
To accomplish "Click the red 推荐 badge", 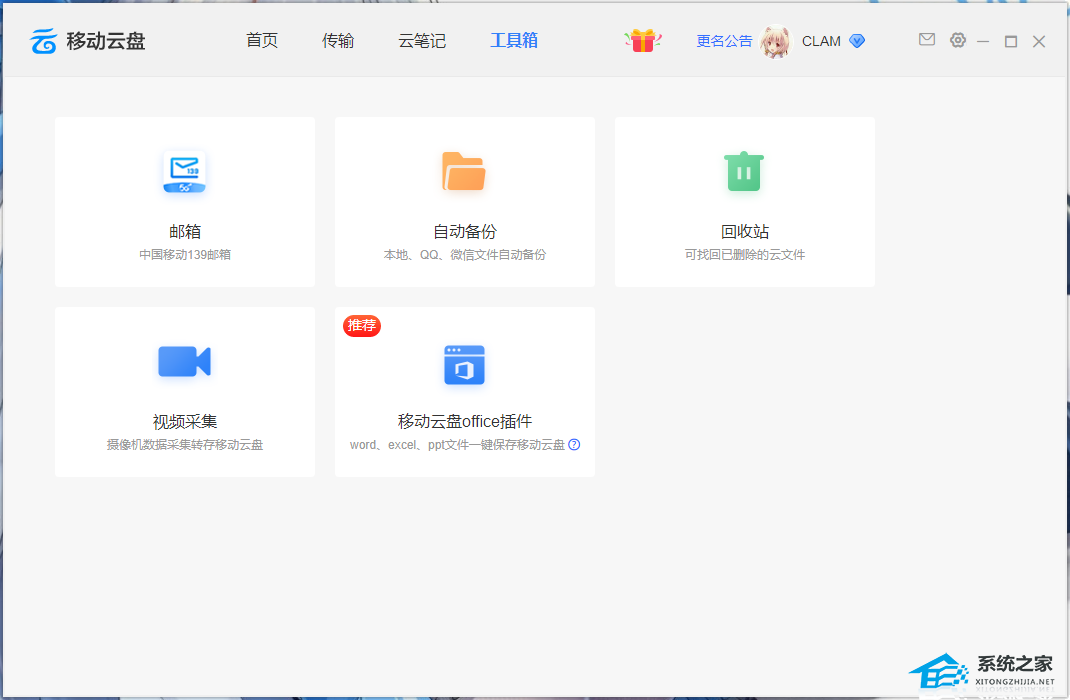I will (x=362, y=325).
